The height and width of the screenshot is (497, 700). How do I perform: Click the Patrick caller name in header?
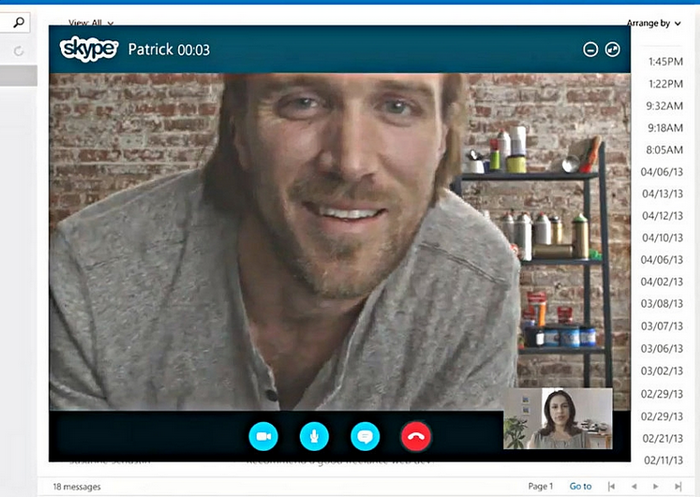coord(151,49)
